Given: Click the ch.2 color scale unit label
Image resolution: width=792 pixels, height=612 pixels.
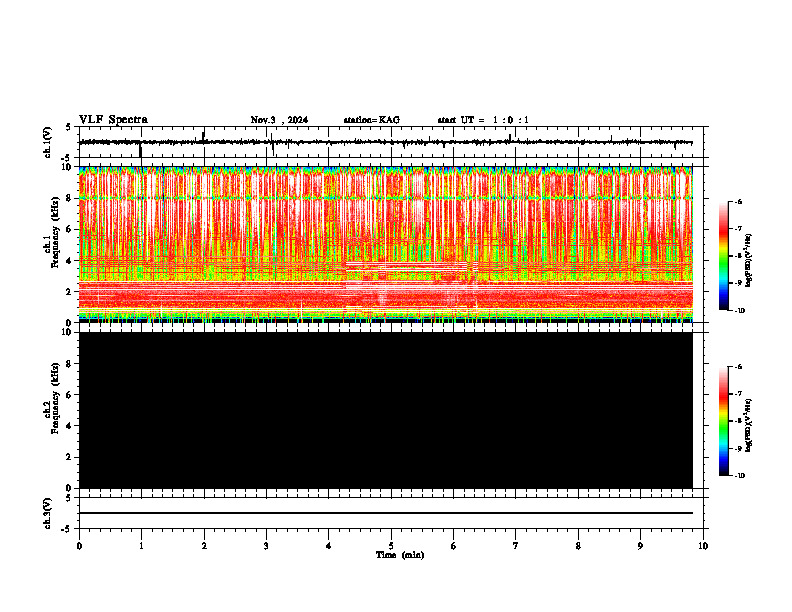Looking at the screenshot, I should coord(749,425).
